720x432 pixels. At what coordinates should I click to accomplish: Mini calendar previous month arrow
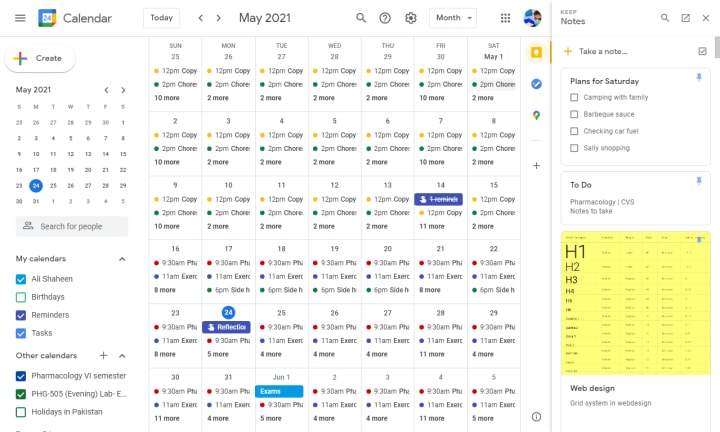(x=106, y=90)
